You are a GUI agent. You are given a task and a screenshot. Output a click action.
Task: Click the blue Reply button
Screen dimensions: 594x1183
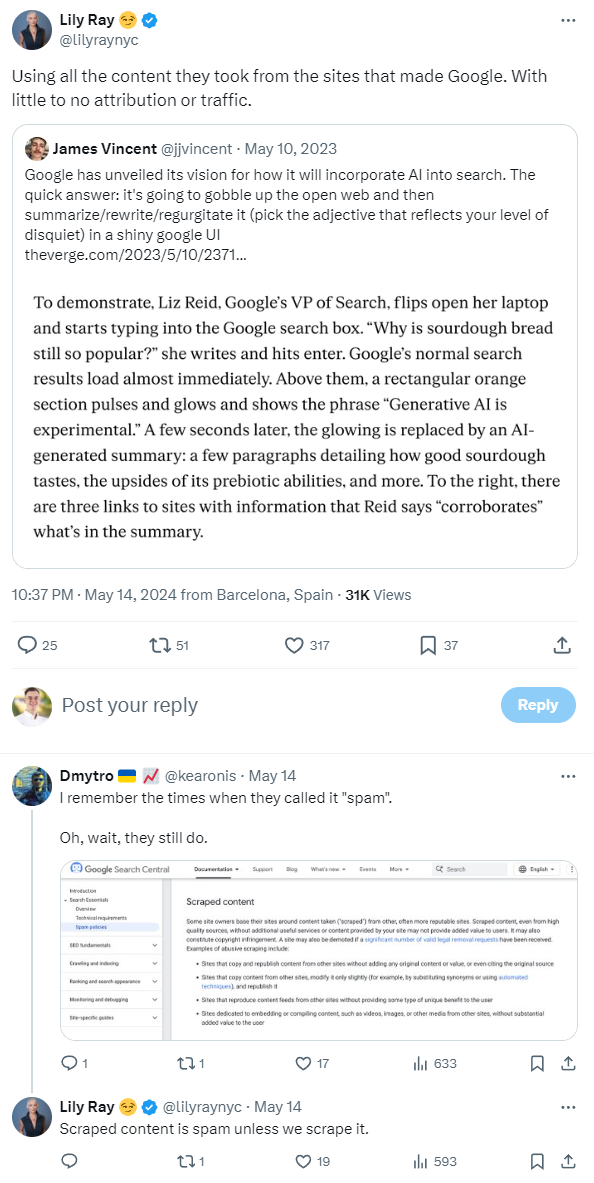coord(538,705)
